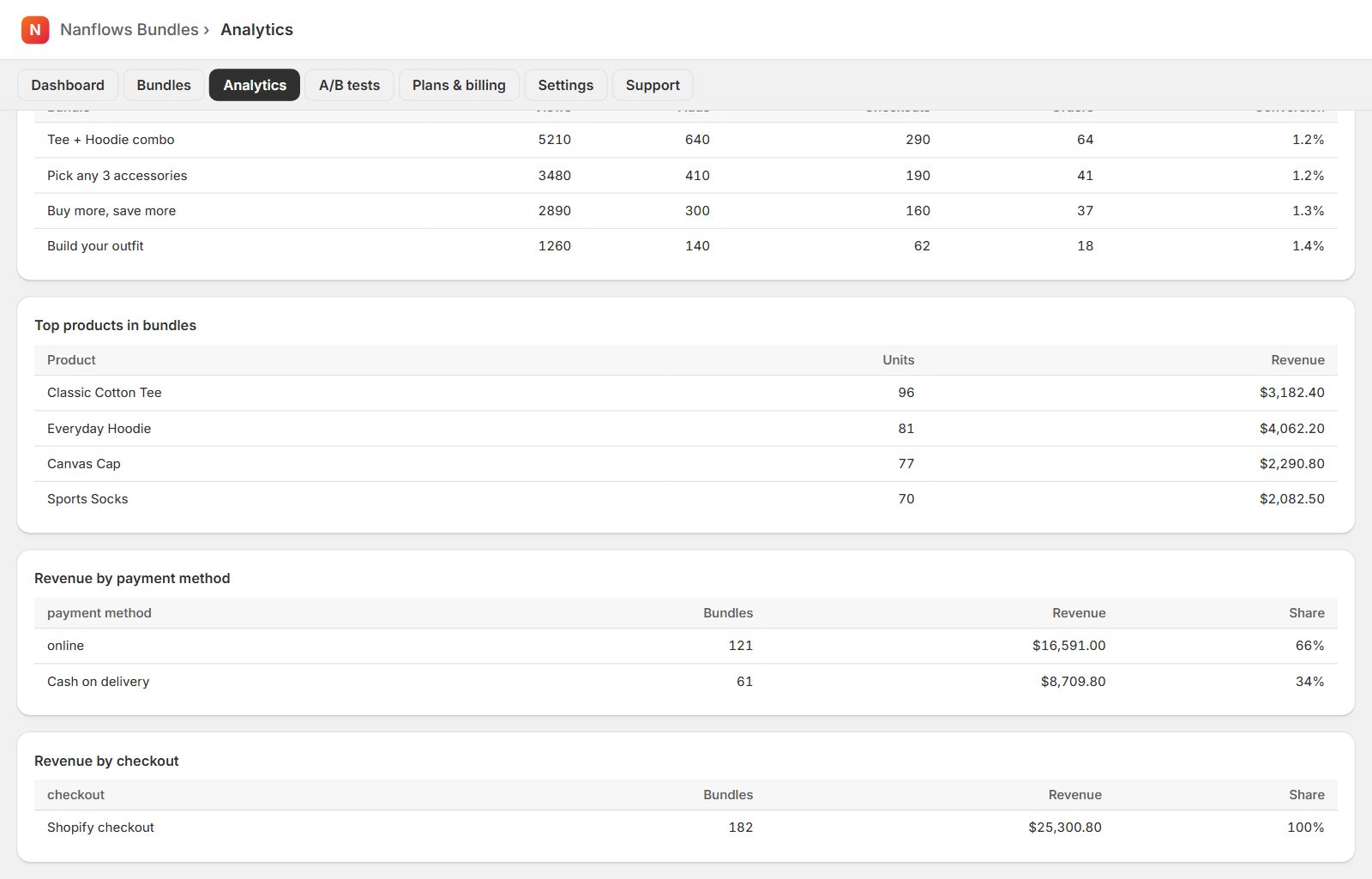Screen dimensions: 1372x879
Task: Click the Units column header
Action: 899,360
